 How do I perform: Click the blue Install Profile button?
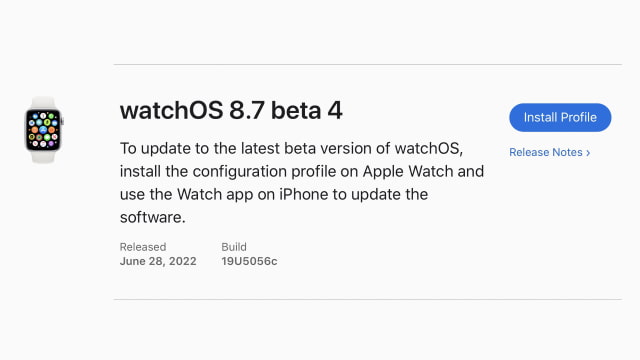(x=560, y=118)
